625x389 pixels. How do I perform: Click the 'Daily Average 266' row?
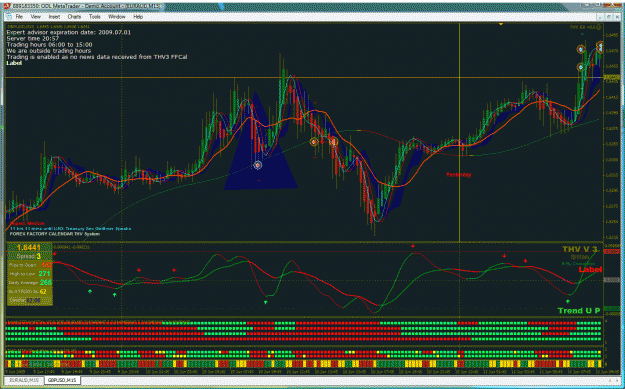point(29,283)
